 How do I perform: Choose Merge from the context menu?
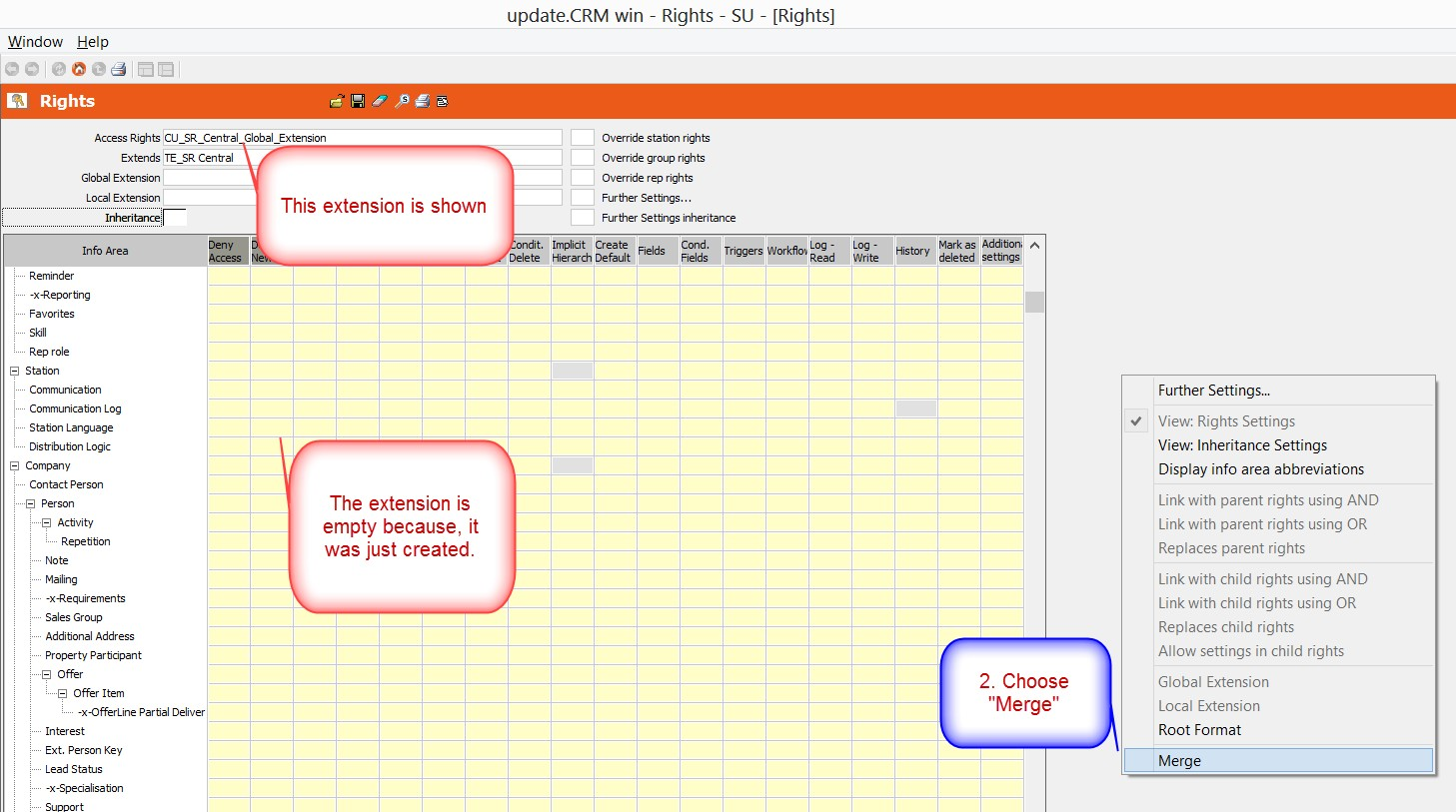pos(1179,761)
